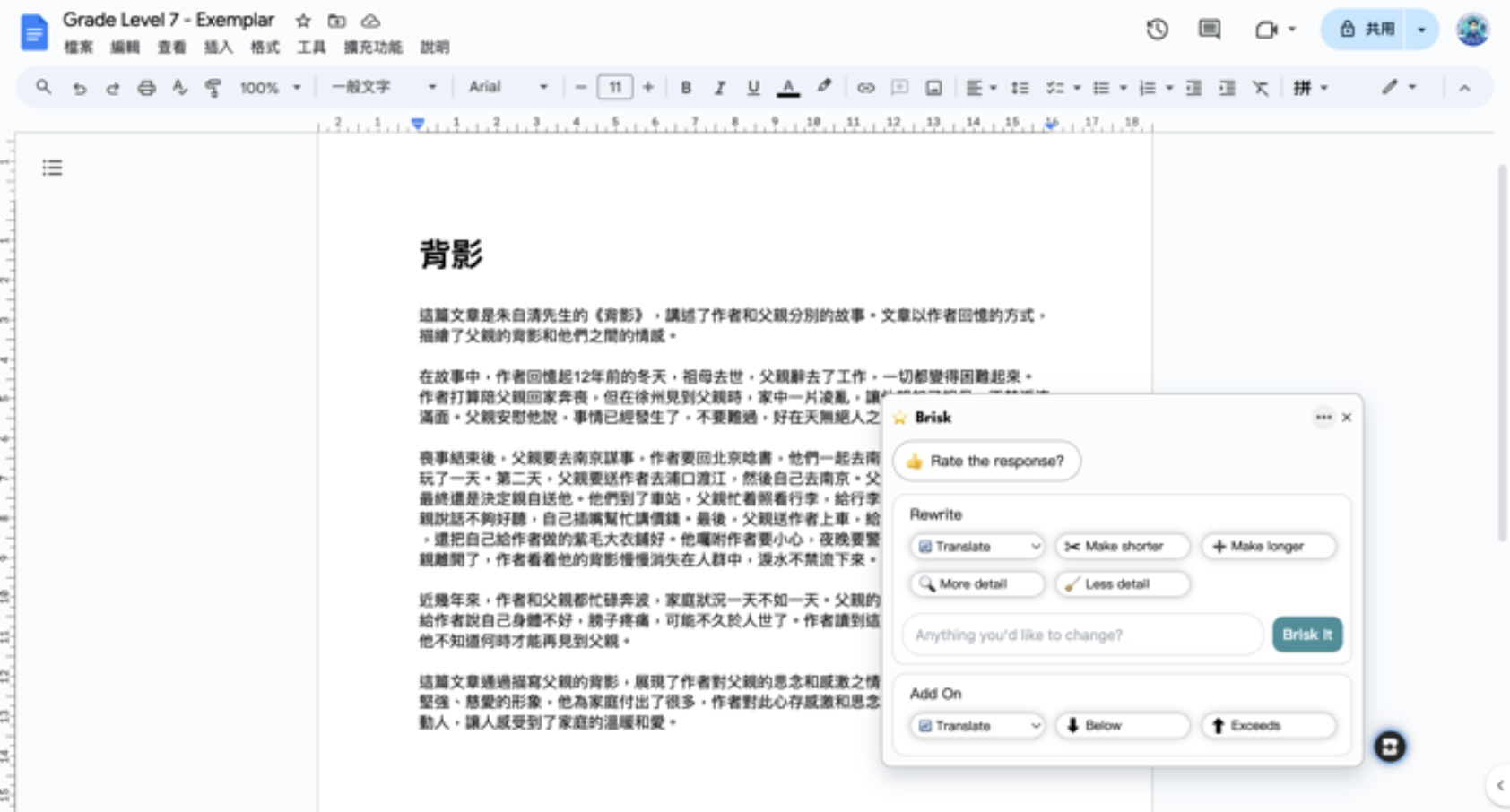1510x812 pixels.
Task: Decrease font size with minus
Action: click(x=580, y=87)
